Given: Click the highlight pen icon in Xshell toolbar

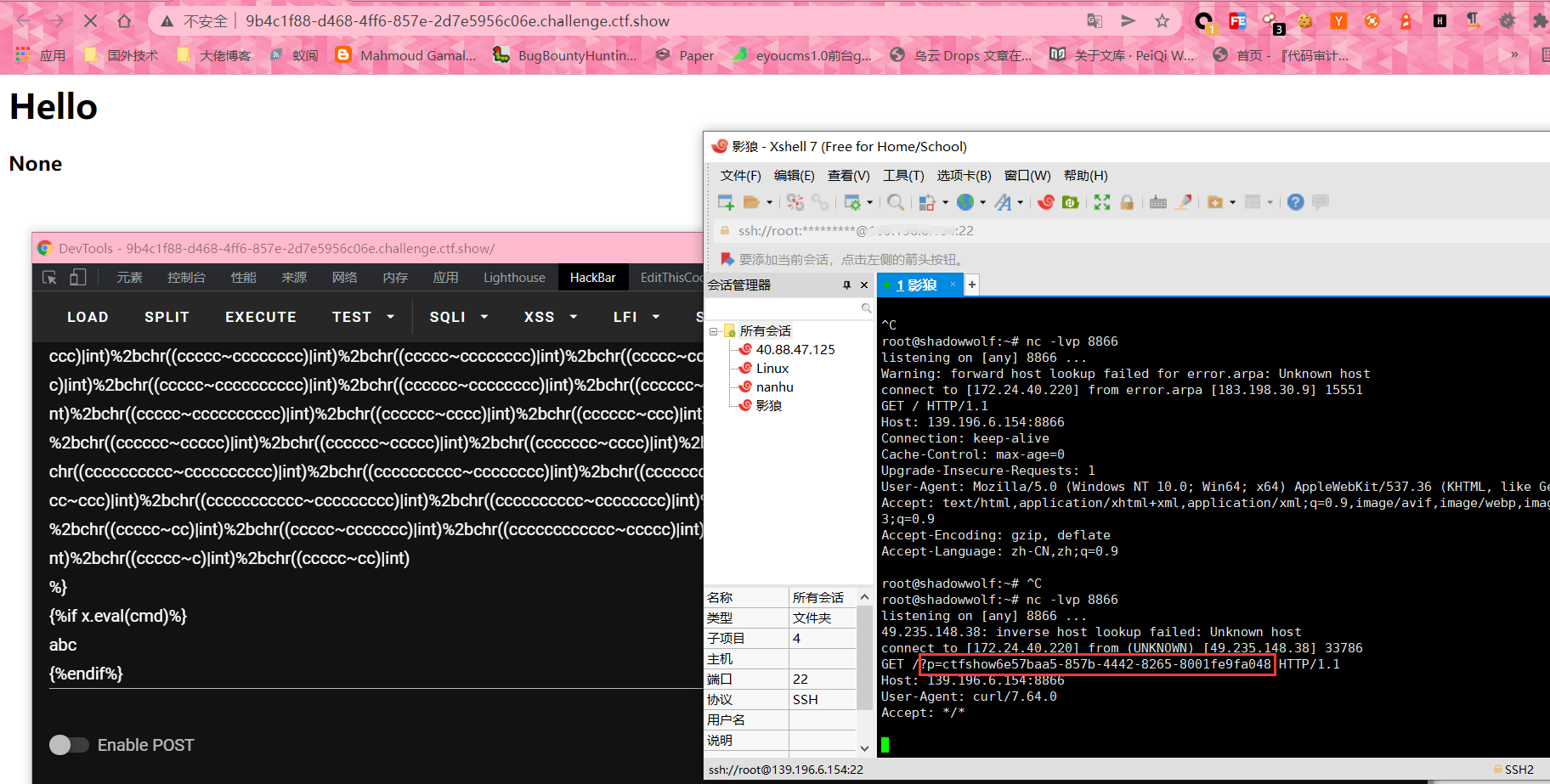Looking at the screenshot, I should pos(1183,202).
